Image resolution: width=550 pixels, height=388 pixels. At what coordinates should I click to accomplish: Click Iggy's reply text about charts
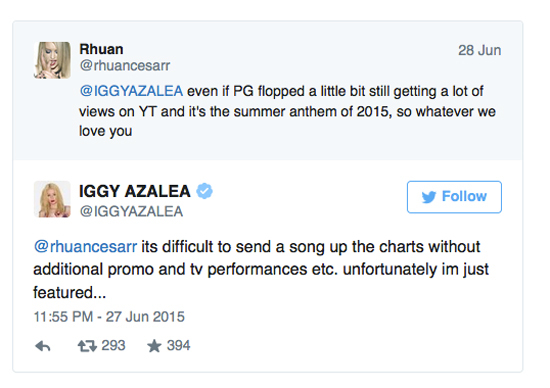[x=261, y=269]
